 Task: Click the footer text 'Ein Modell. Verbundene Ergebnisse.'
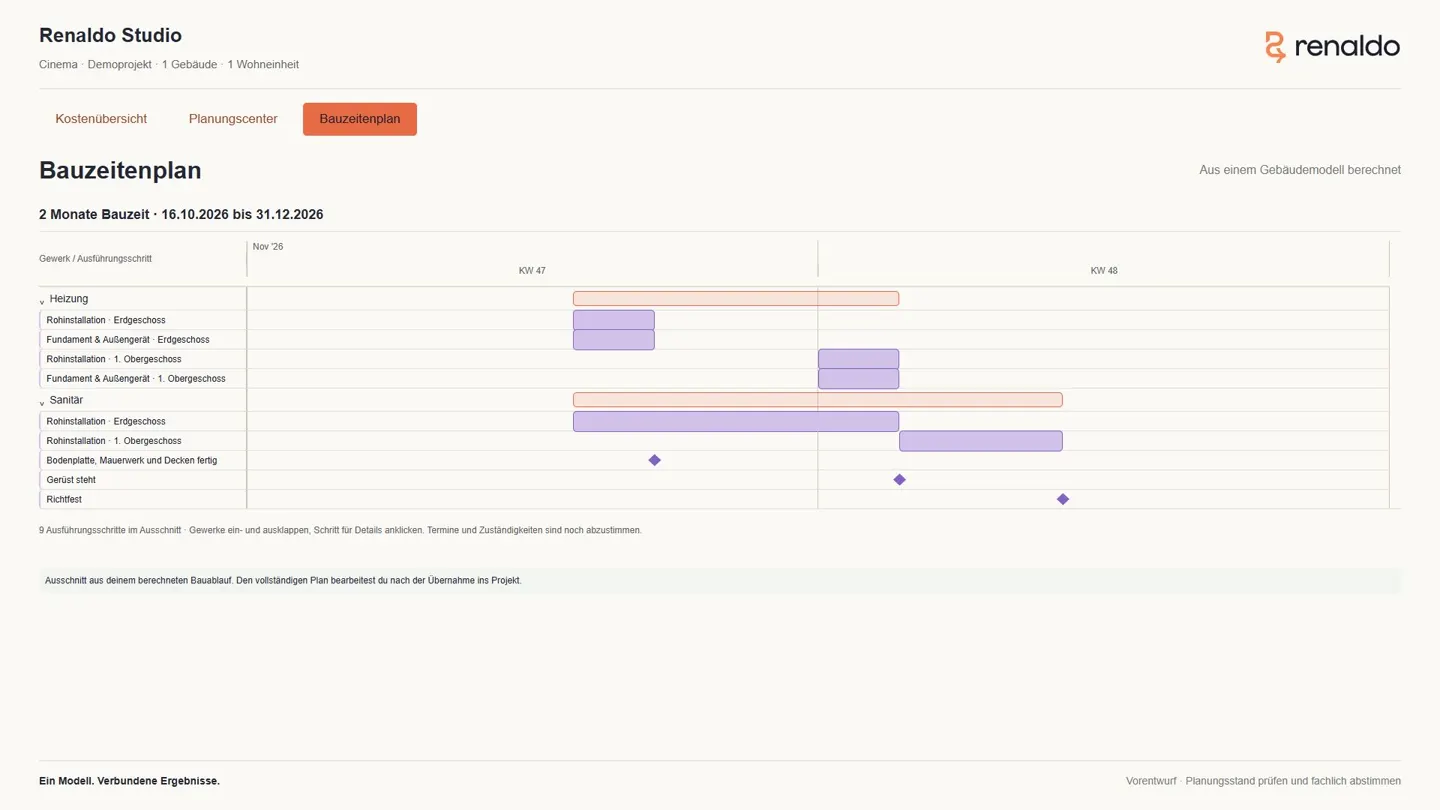coord(129,781)
